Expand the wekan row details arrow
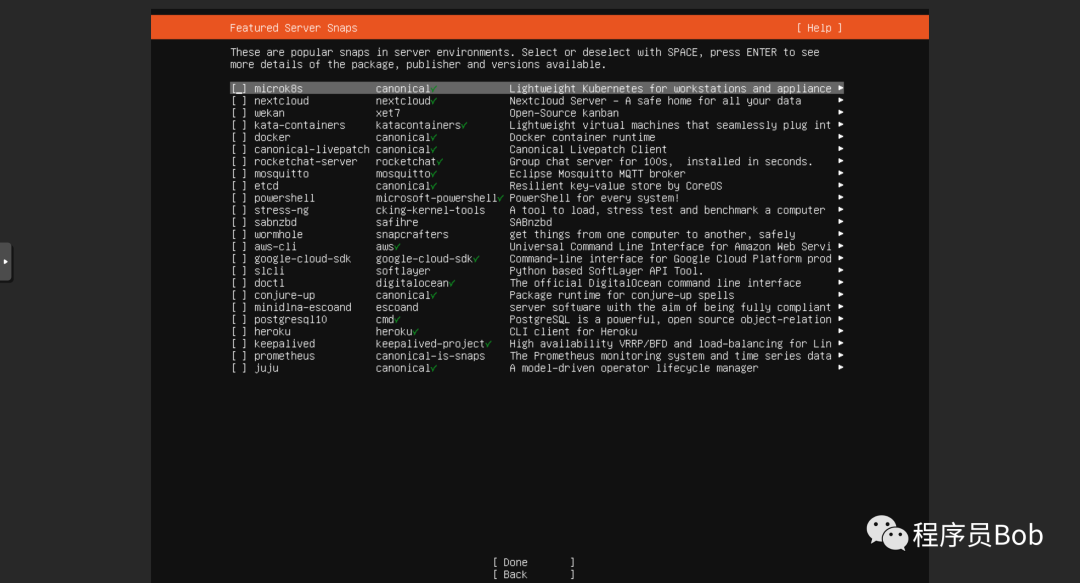The image size is (1080, 583). 840,113
